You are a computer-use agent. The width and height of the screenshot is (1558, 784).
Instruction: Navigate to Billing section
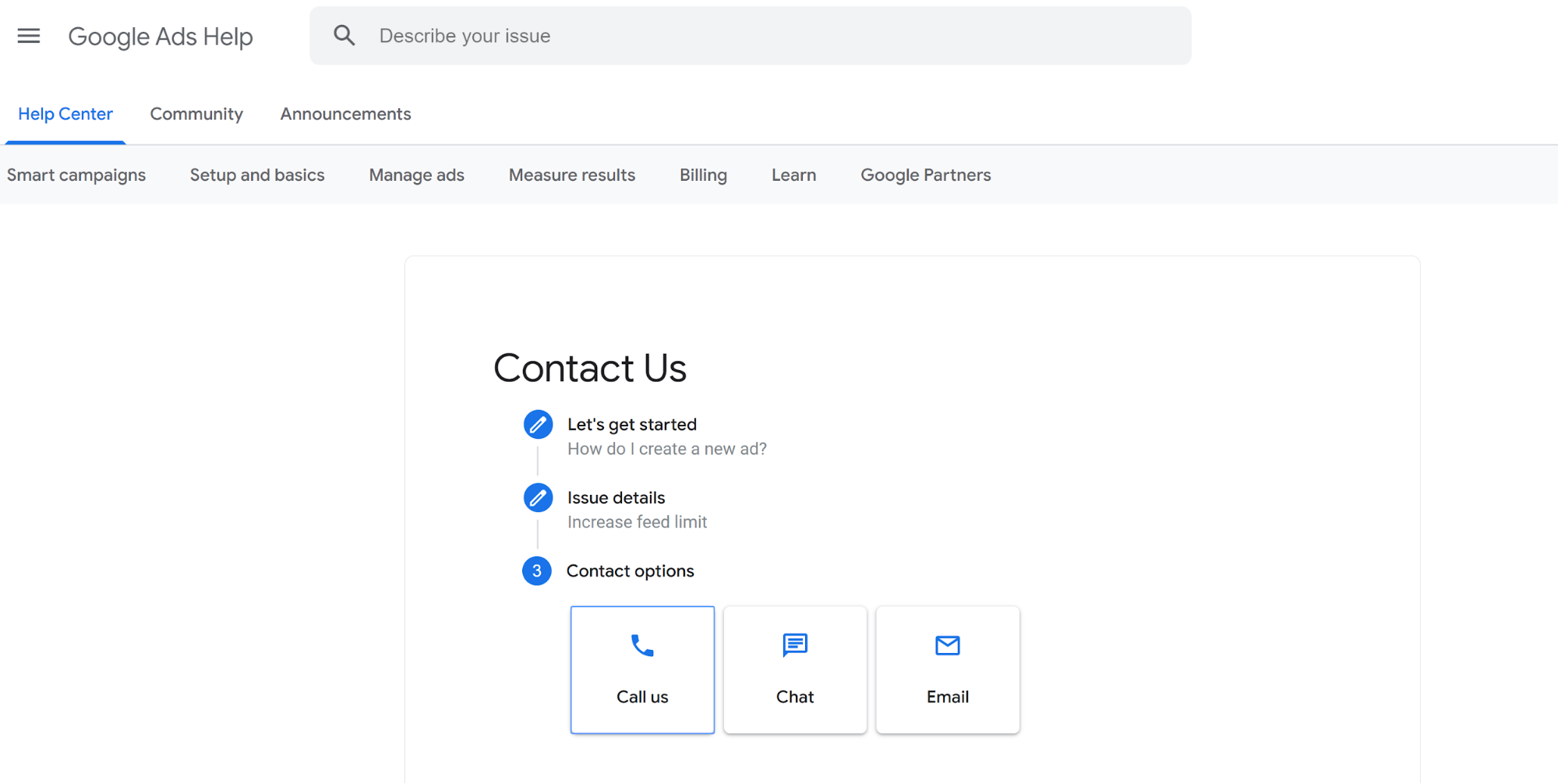[x=703, y=175]
